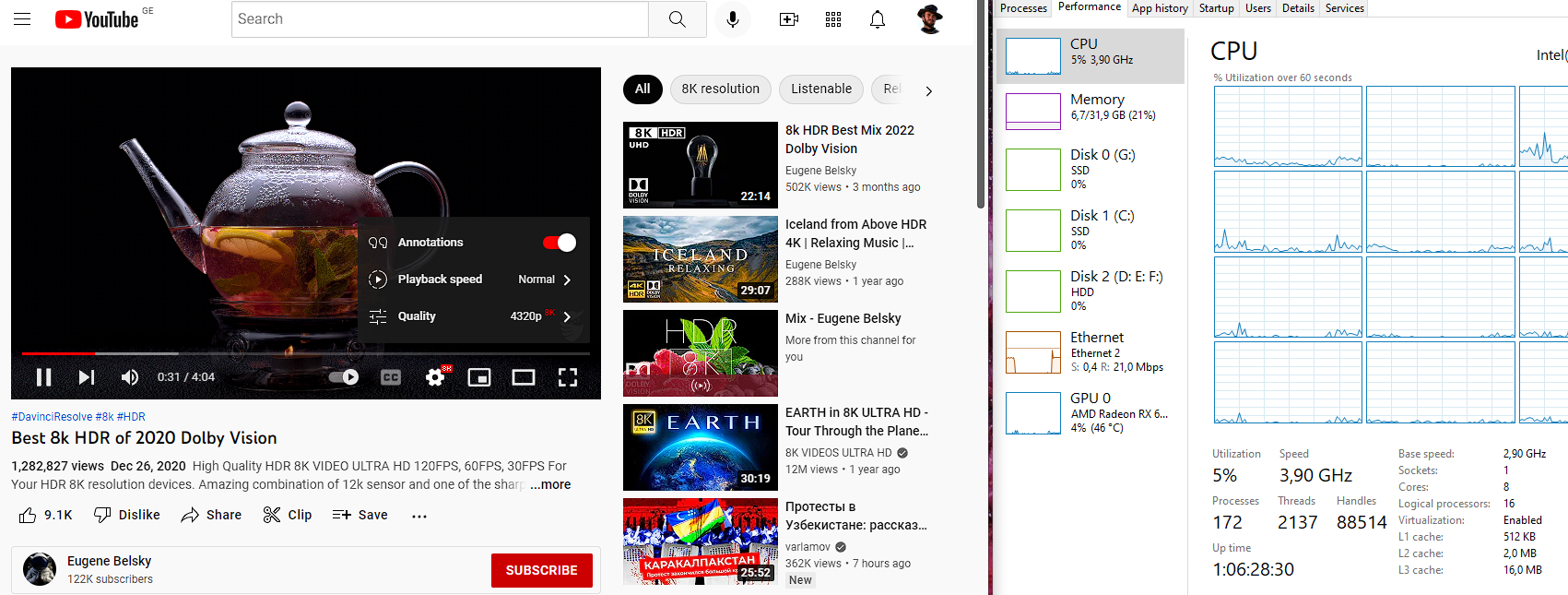Turn off the Annotations switch
This screenshot has width=1568, height=595.
(x=560, y=243)
